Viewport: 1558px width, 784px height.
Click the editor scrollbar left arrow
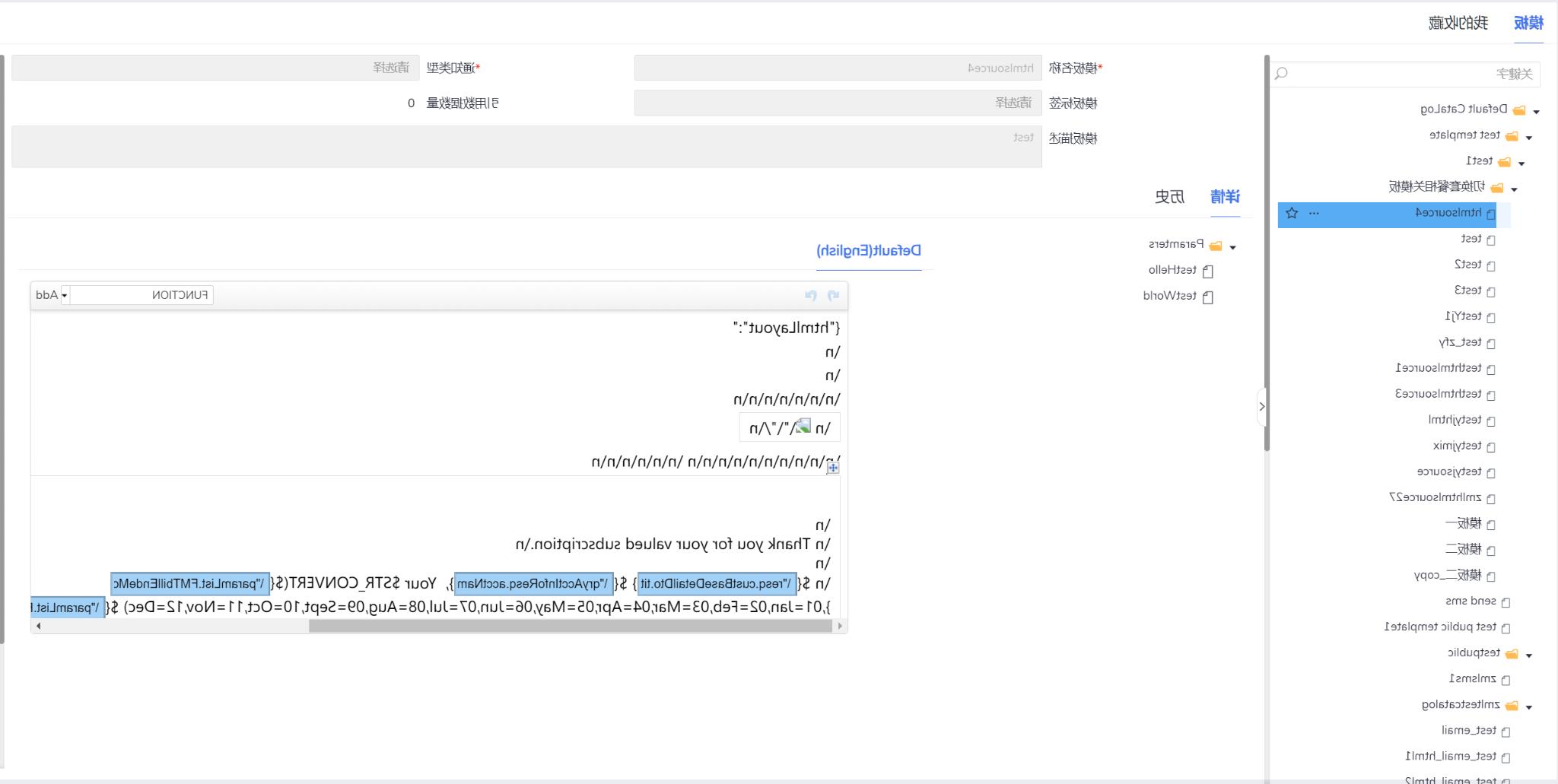[38, 626]
